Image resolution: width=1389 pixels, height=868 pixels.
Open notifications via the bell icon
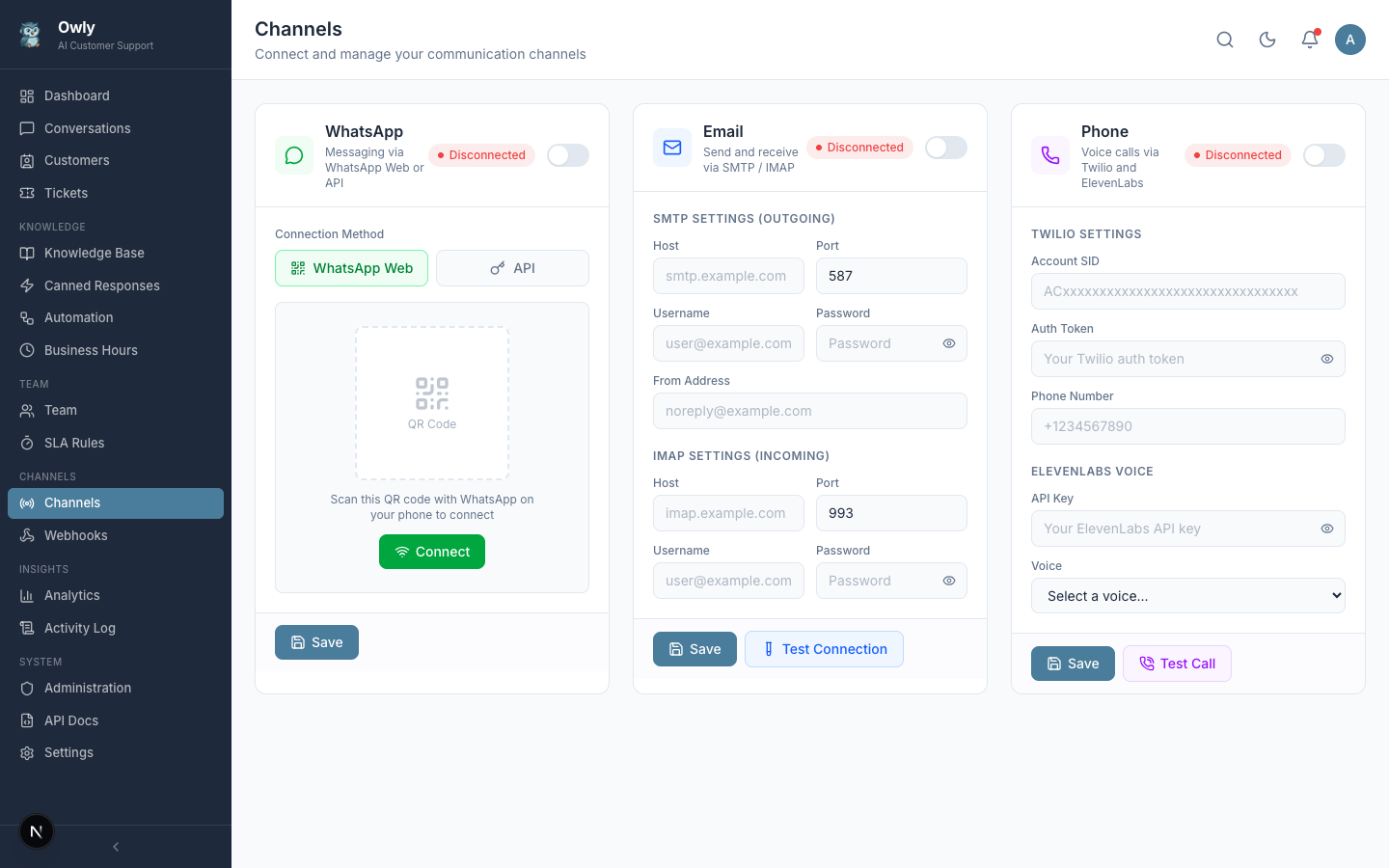1310,40
